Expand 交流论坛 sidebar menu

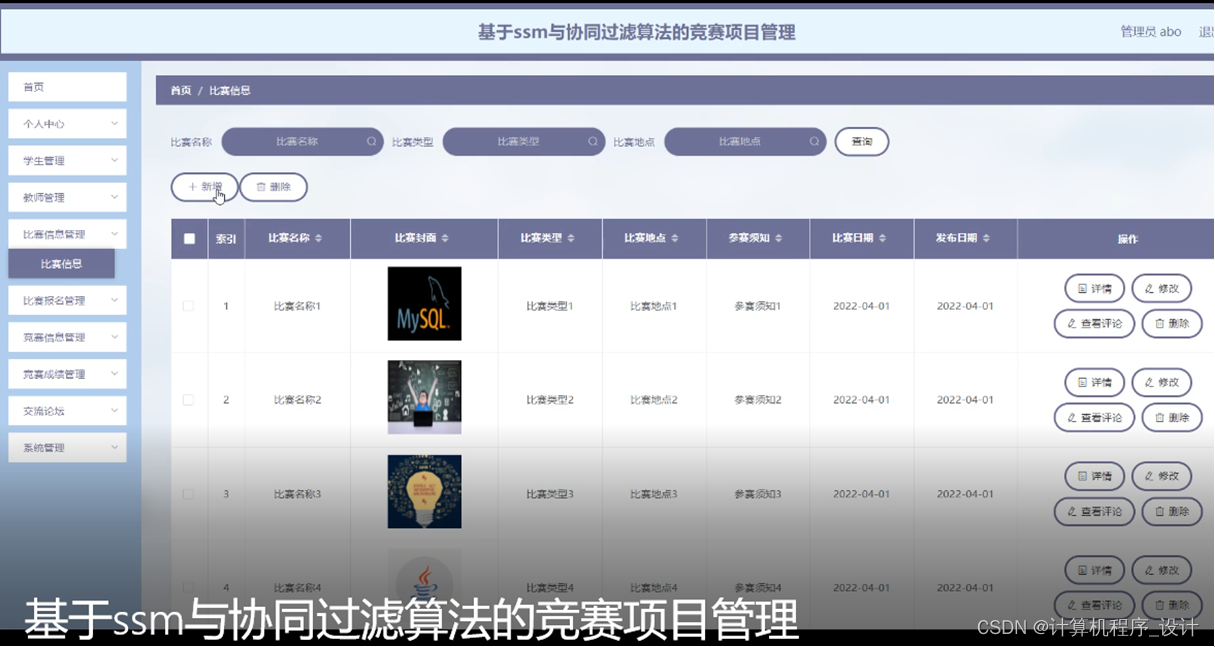[x=67, y=411]
